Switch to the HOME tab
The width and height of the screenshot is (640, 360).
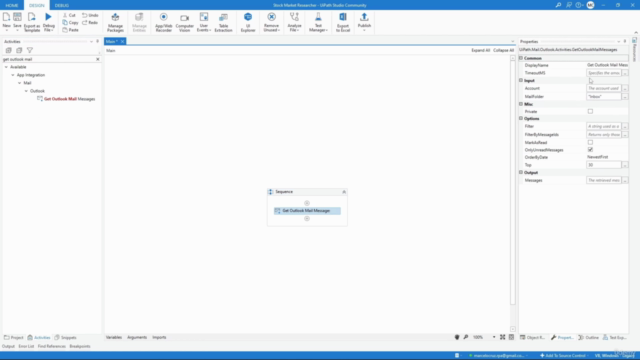(12, 5)
